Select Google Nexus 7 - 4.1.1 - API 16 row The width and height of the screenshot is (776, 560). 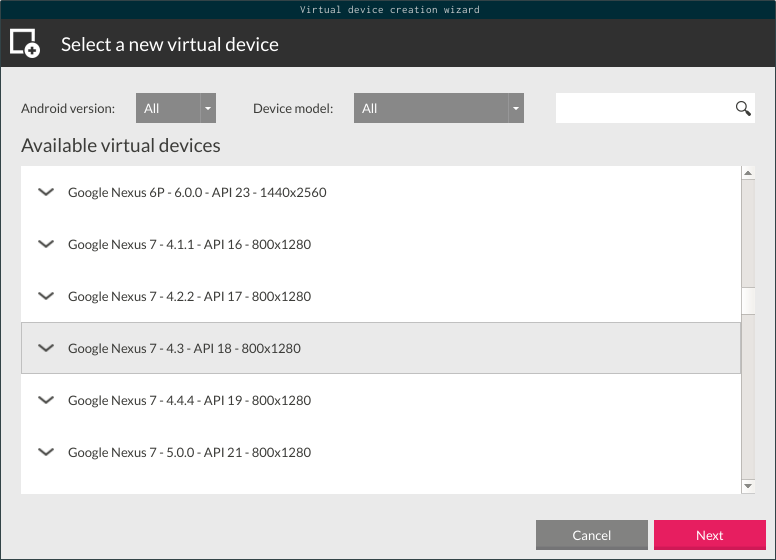pyautogui.click(x=381, y=244)
